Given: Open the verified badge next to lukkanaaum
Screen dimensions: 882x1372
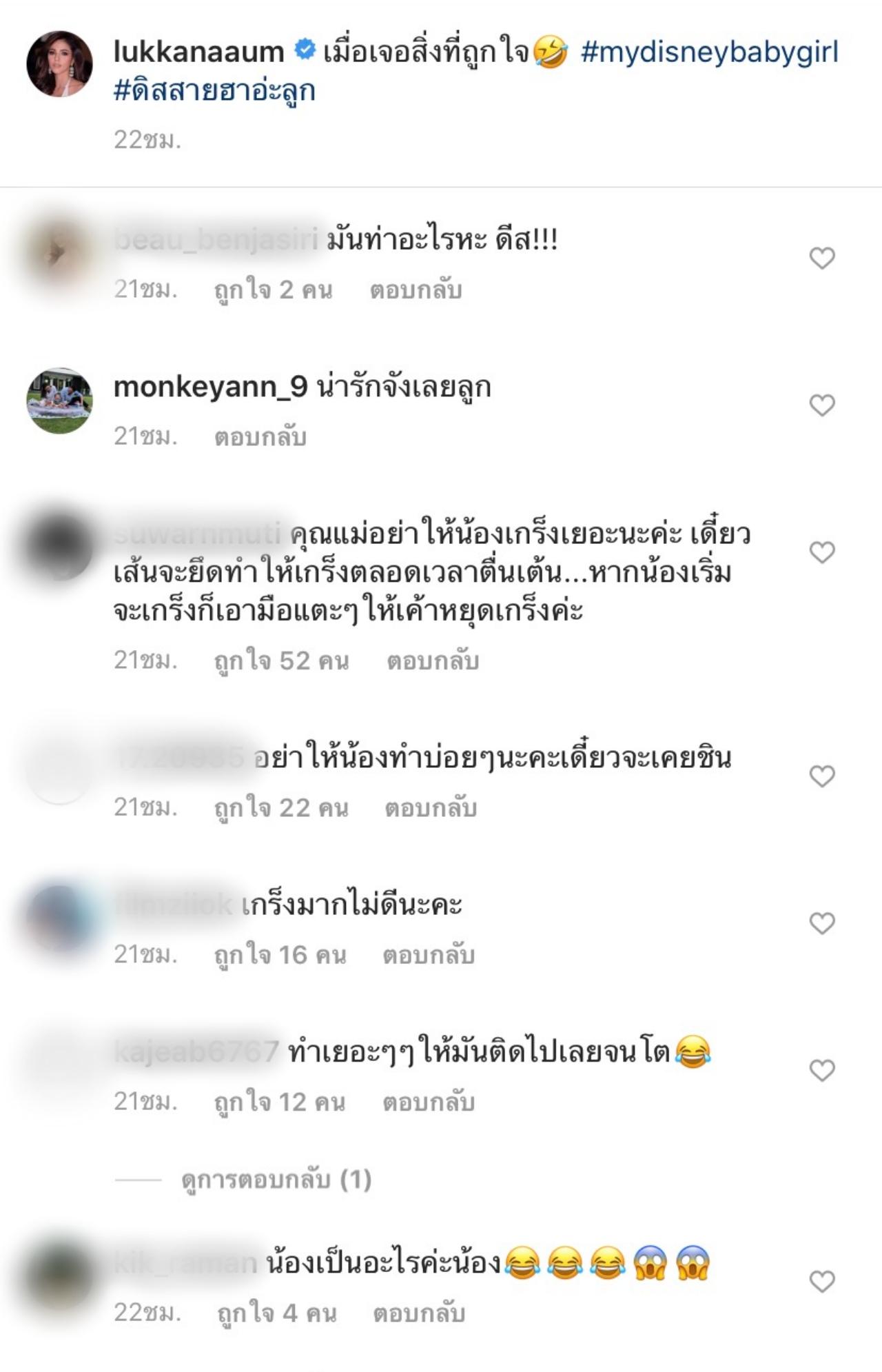Looking at the screenshot, I should point(305,50).
